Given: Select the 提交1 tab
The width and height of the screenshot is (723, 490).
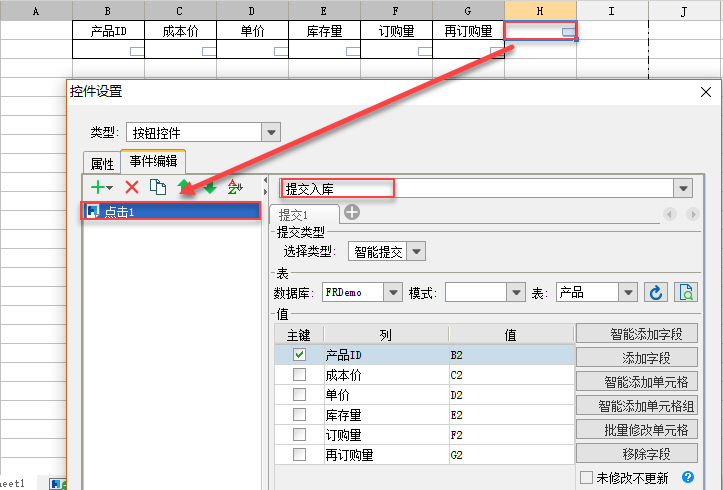Looking at the screenshot, I should tap(304, 215).
